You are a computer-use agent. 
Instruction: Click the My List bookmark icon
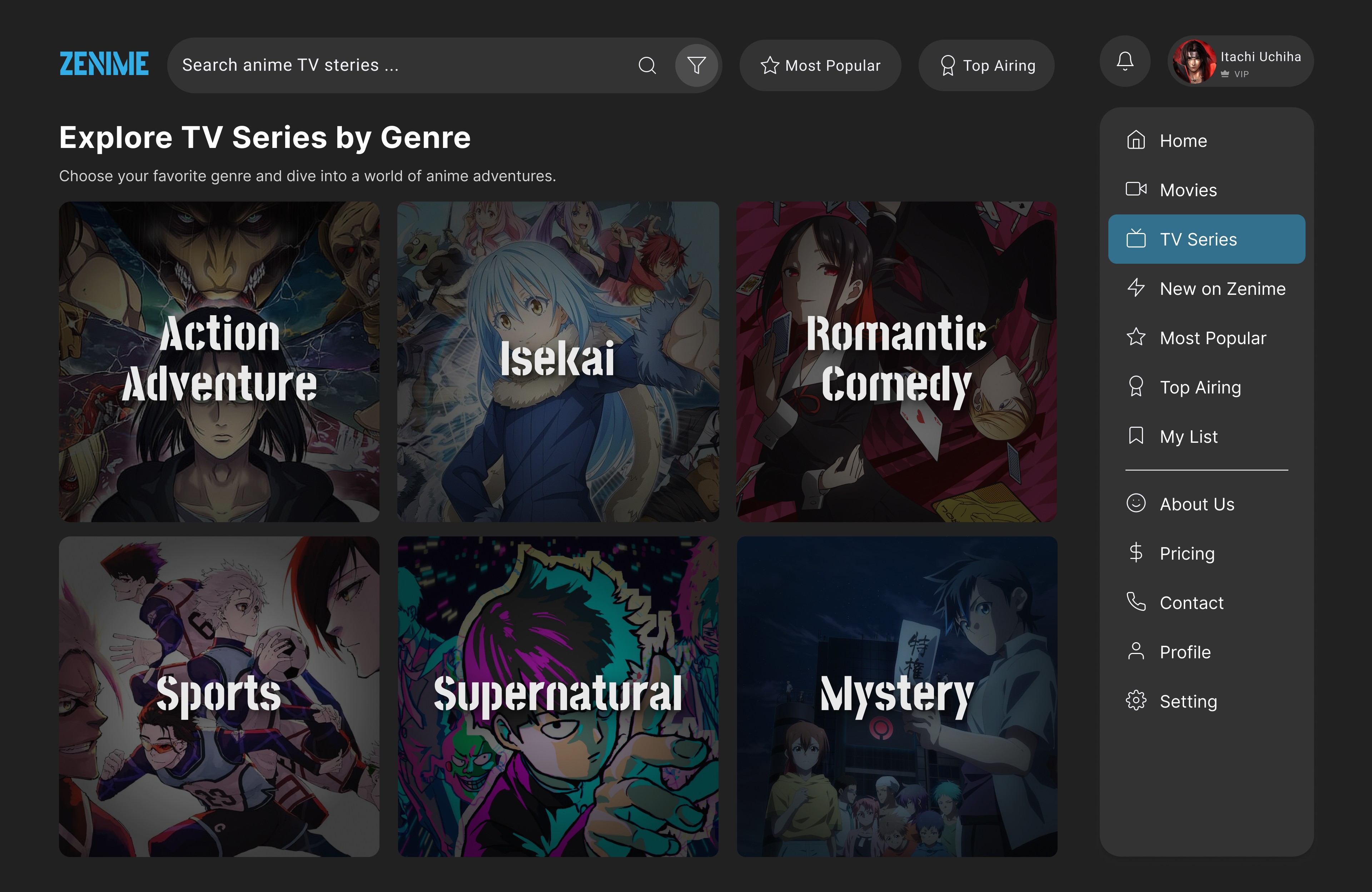(x=1135, y=435)
